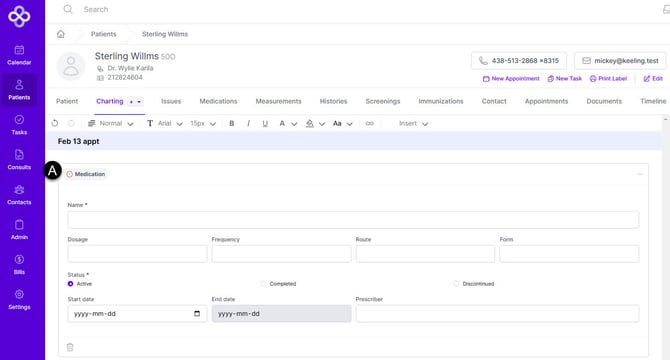Viewport: 670px width, 360px height.
Task: Undo the last edit in the toolbar
Action: [55, 123]
